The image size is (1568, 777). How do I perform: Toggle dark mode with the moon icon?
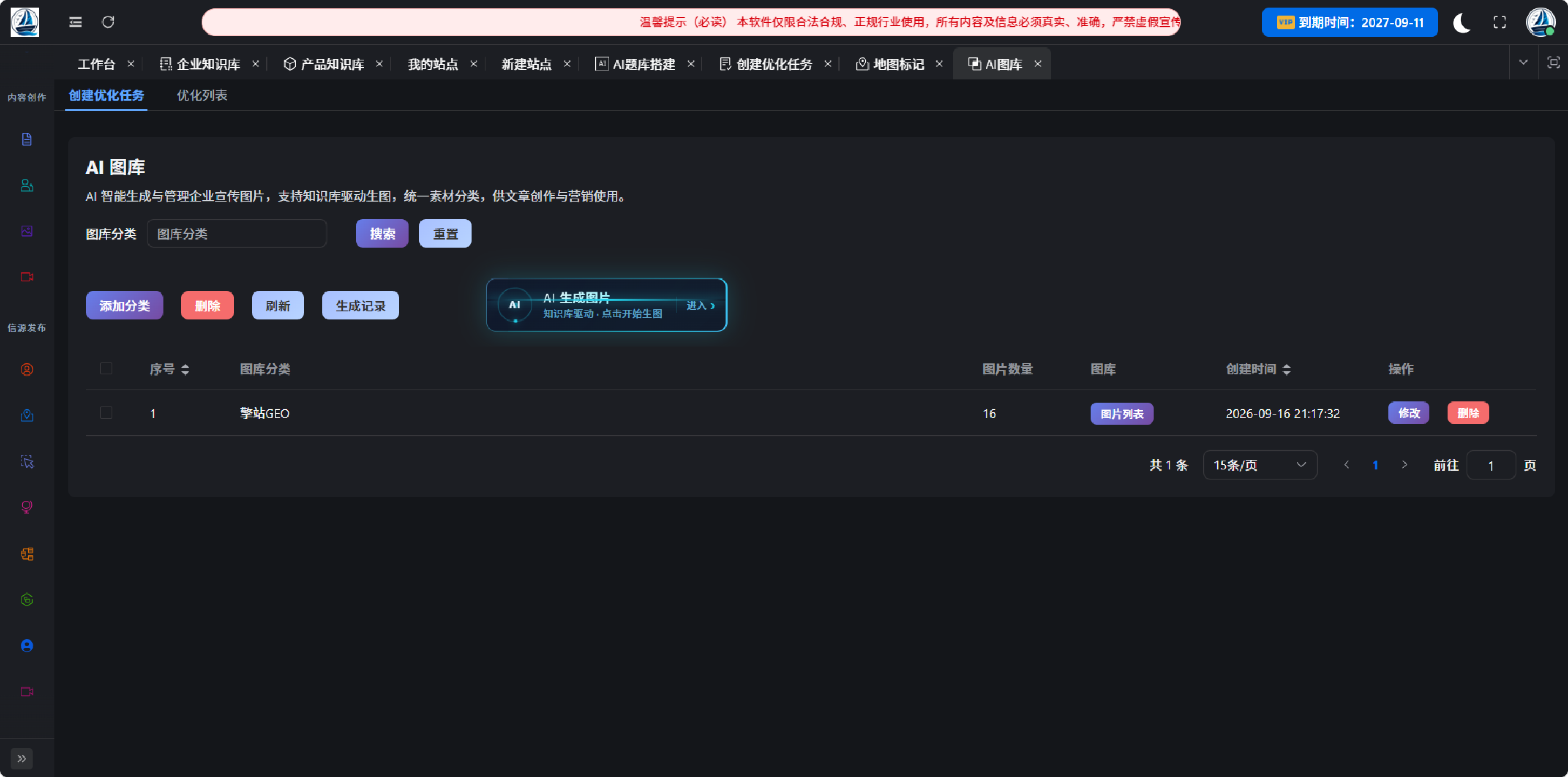[x=1462, y=23]
